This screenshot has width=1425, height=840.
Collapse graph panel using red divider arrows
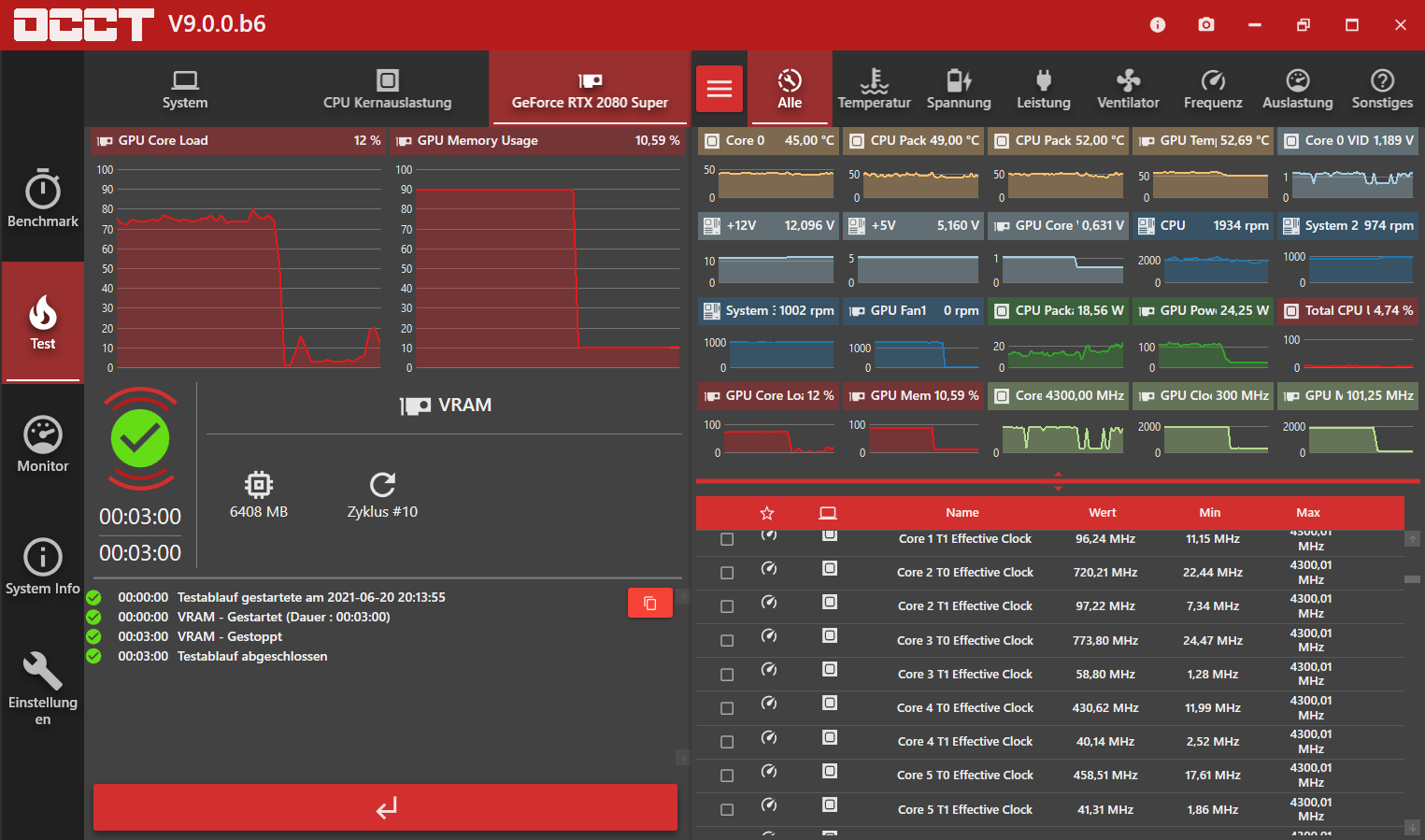[x=1058, y=481]
